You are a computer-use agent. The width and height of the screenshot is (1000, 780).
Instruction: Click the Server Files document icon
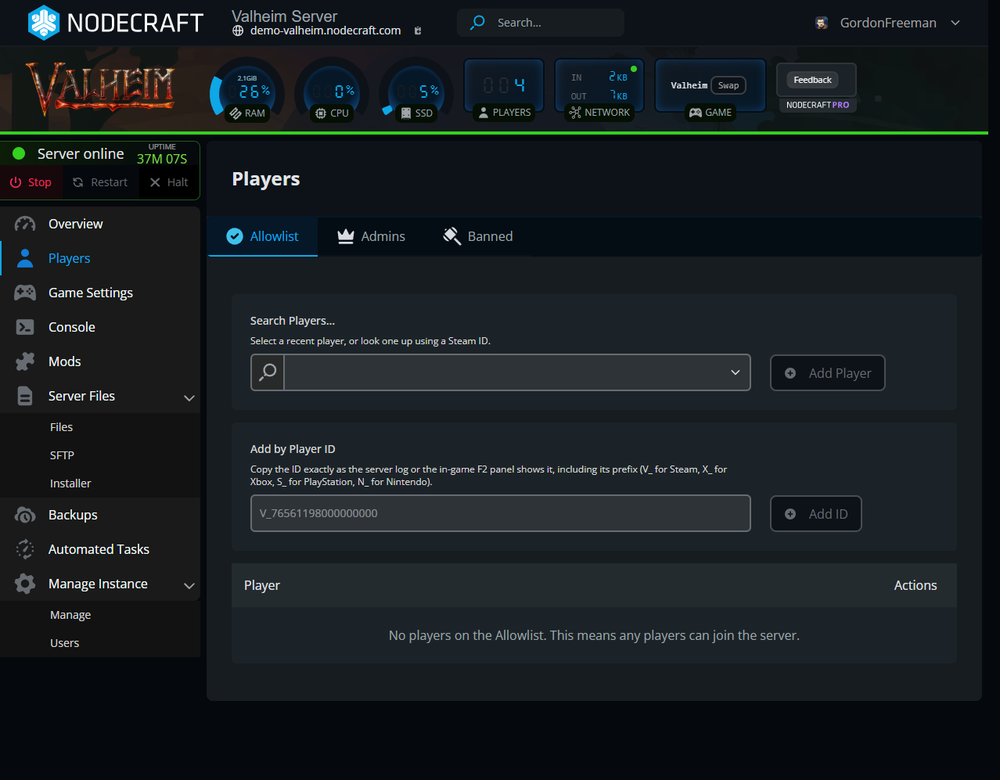[x=25, y=396]
